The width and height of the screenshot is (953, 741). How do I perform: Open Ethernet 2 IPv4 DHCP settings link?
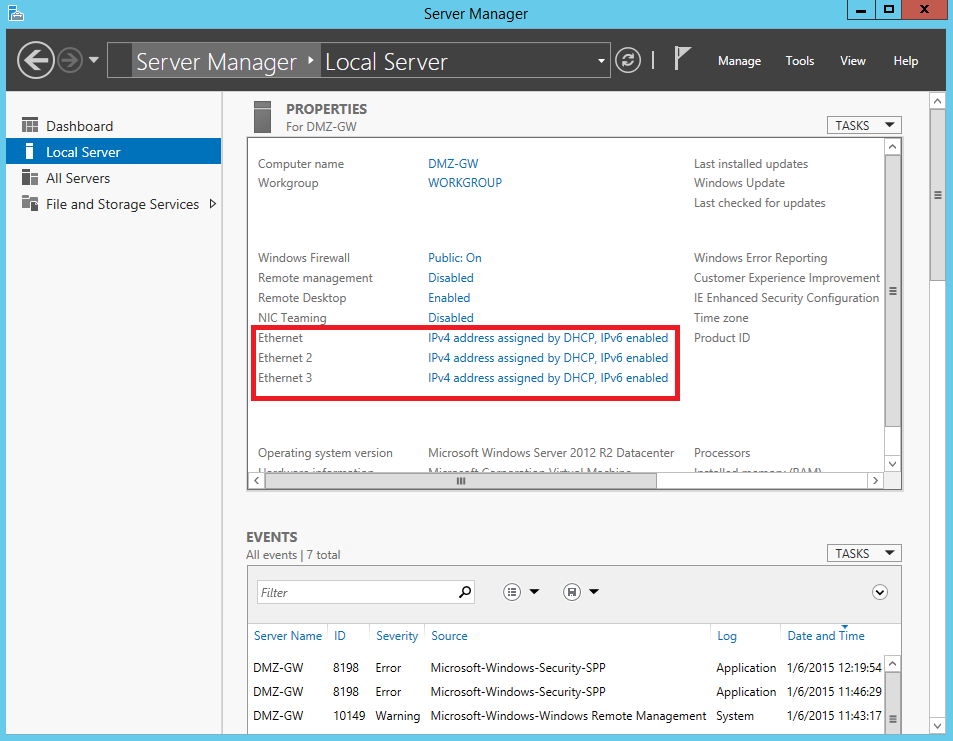pyautogui.click(x=548, y=357)
